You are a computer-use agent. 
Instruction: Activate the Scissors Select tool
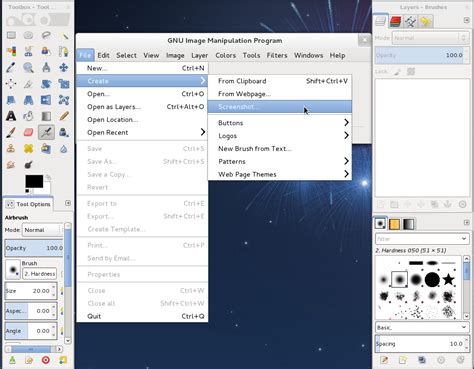tap(28, 51)
